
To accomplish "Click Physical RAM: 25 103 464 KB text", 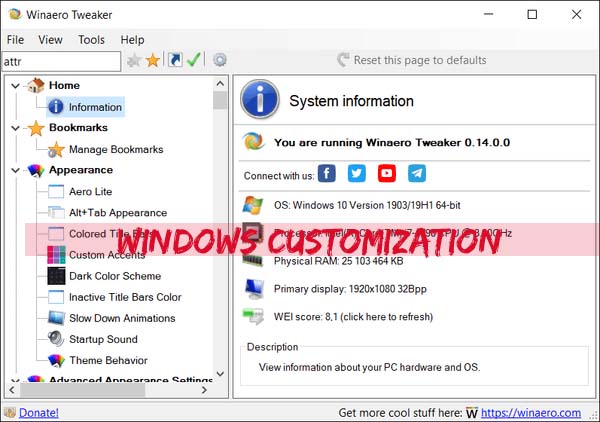I will click(x=338, y=261).
